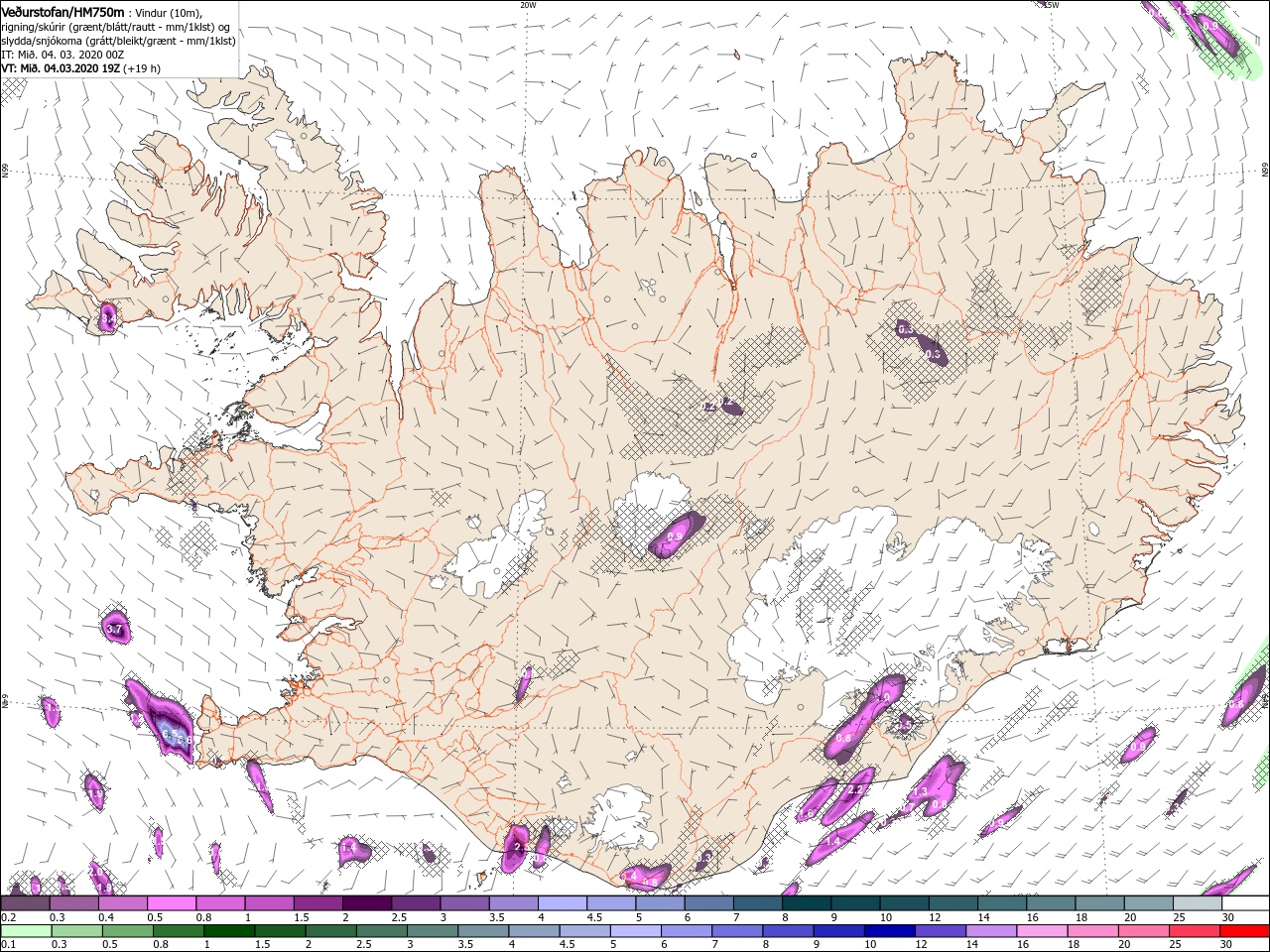Click the Veðurstofan/HM750m title text
The height and width of the screenshot is (952, 1270).
(x=63, y=11)
